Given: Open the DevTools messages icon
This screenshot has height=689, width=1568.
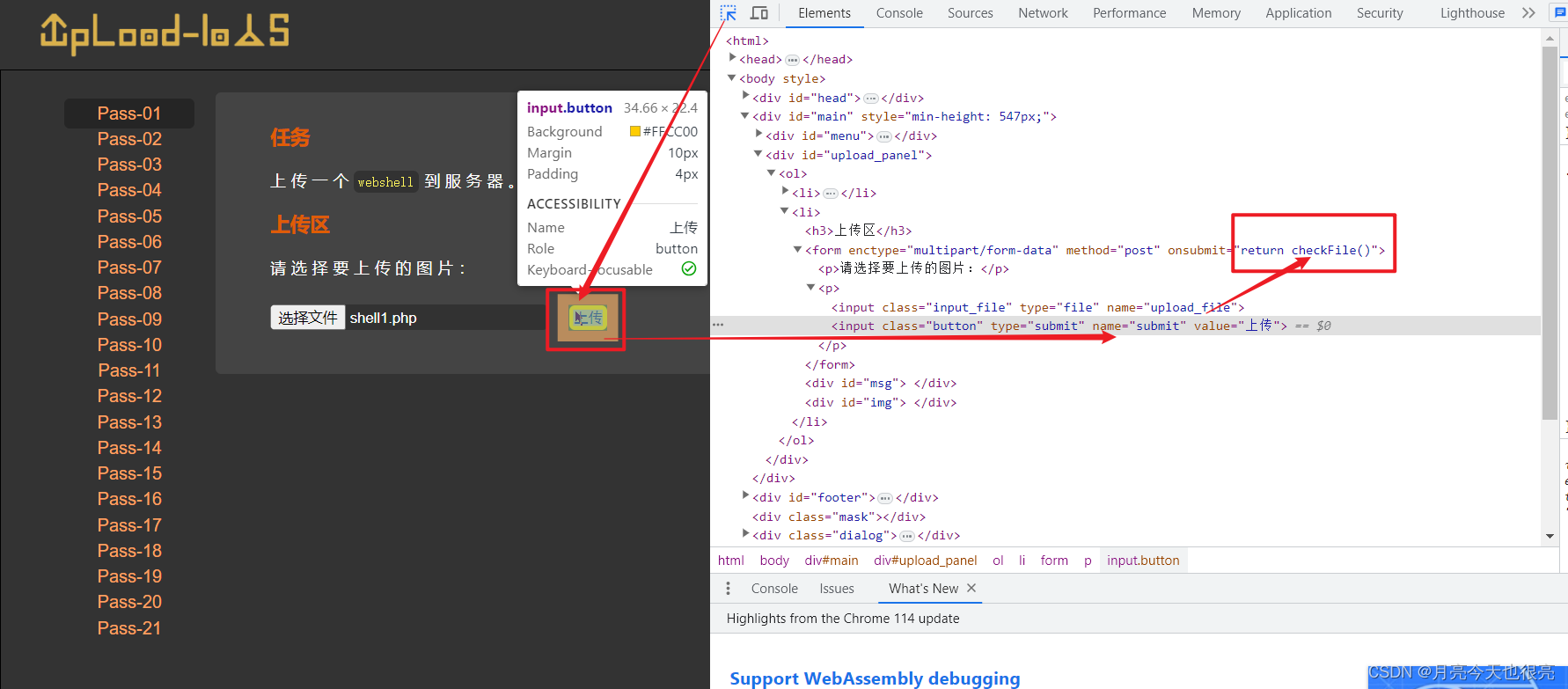Looking at the screenshot, I should [x=1559, y=13].
